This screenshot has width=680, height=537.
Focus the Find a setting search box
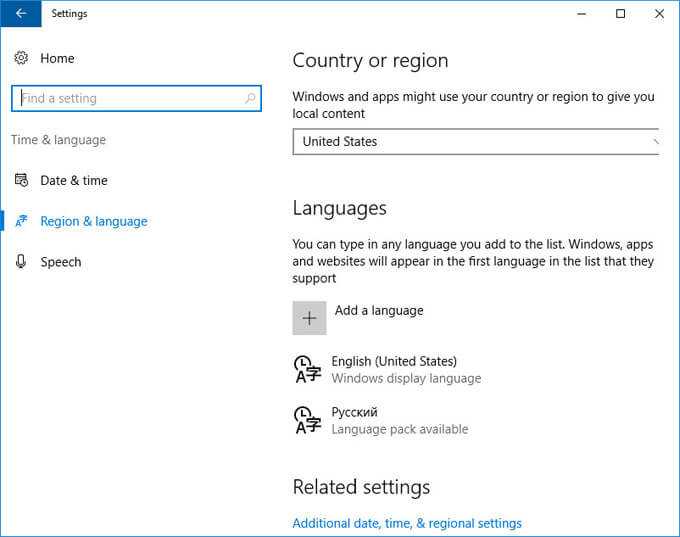[136, 98]
